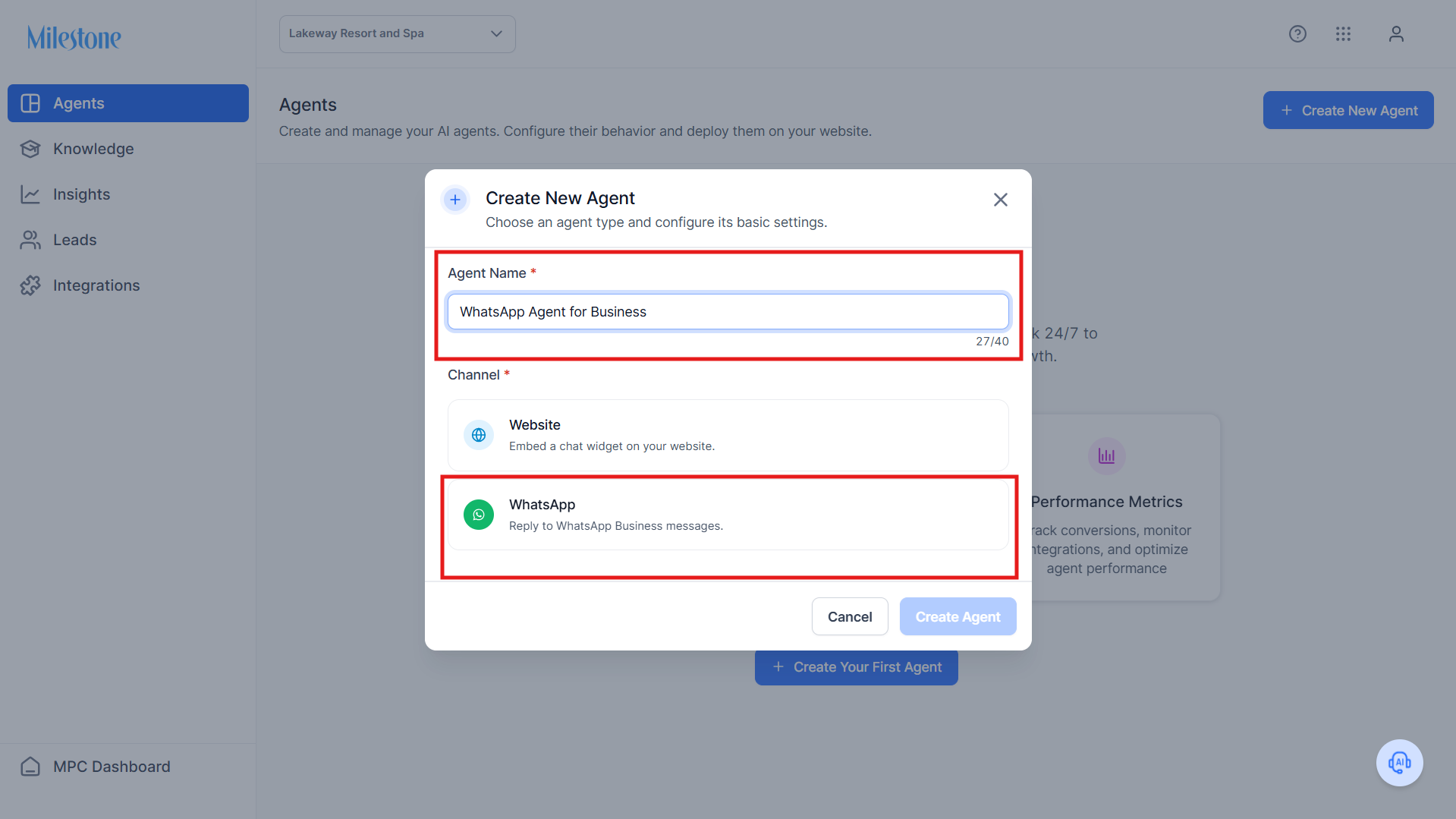1456x819 pixels.
Task: Click the Agents sidebar icon
Action: [30, 103]
